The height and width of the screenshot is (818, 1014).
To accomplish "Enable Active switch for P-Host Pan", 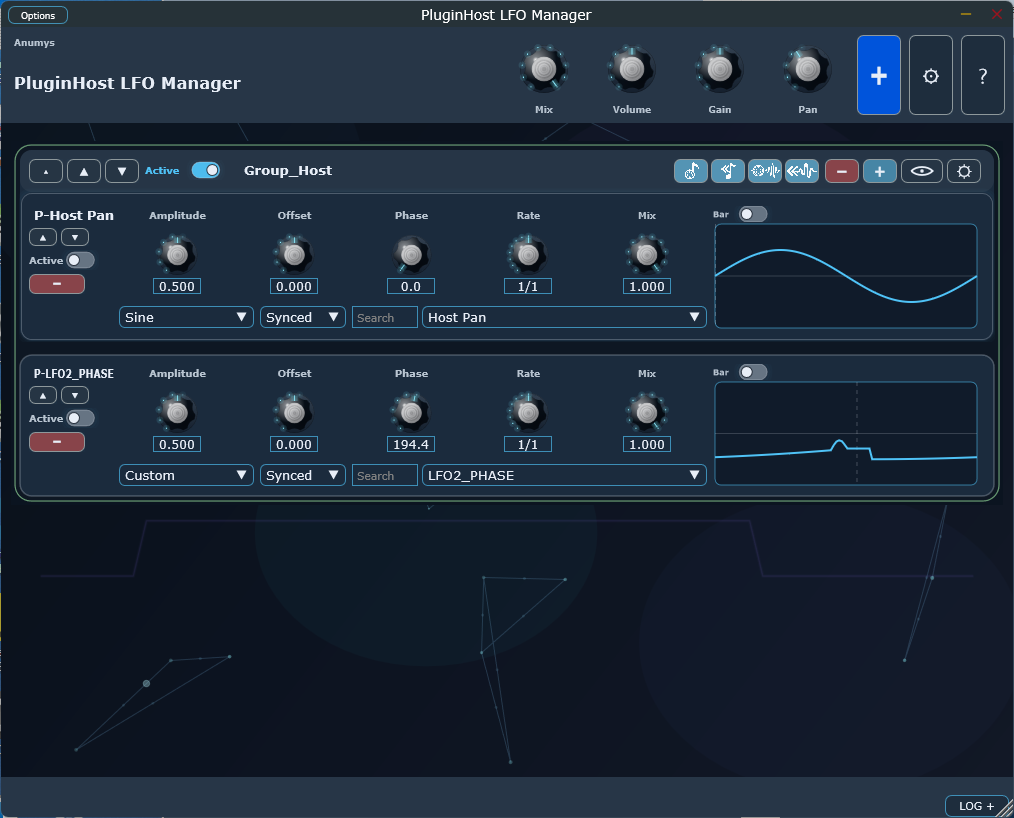I will (x=80, y=260).
